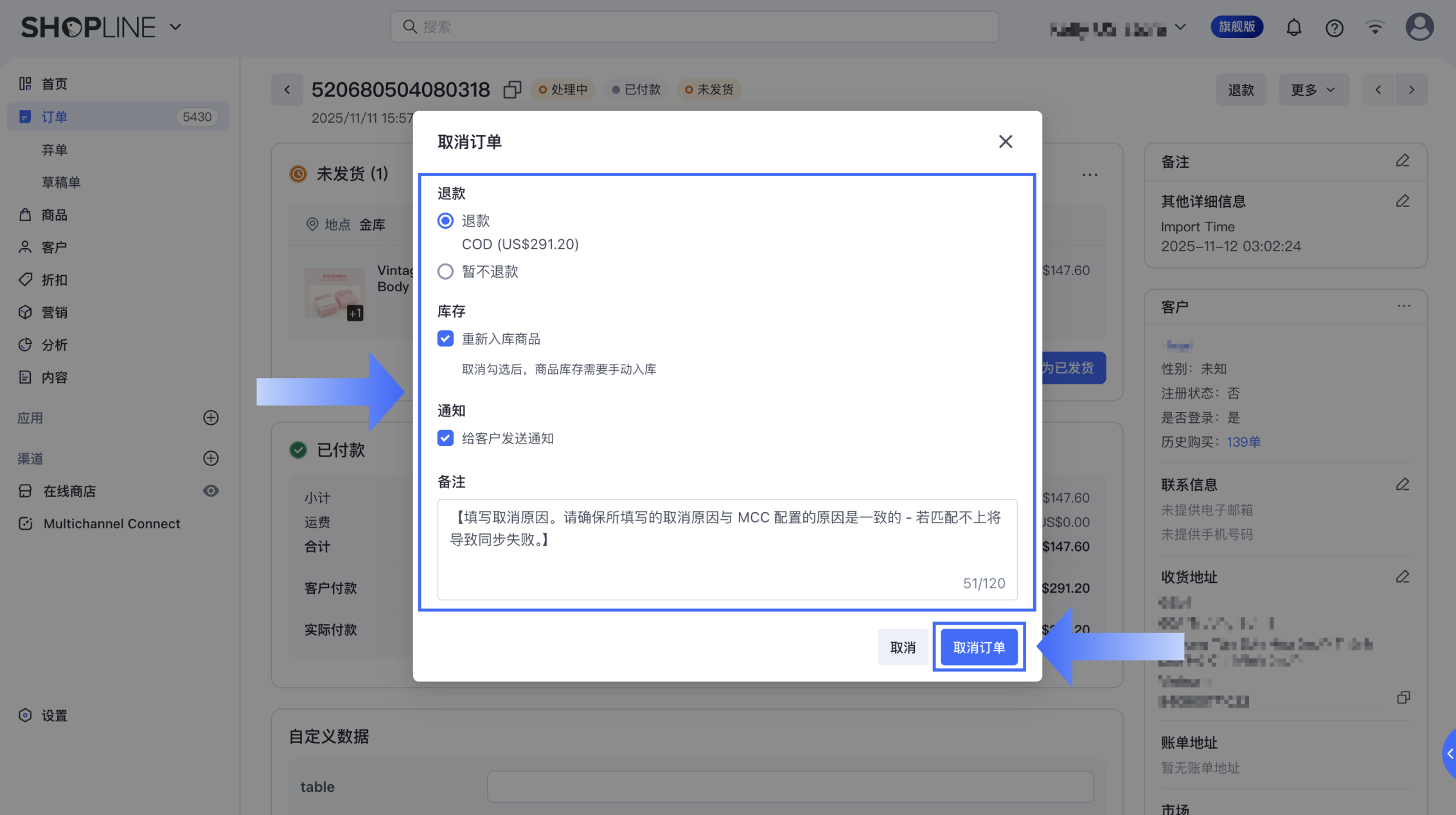Uncheck 重新入库商品 restock checkbox
Image resolution: width=1456 pixels, height=815 pixels.
pyautogui.click(x=445, y=339)
